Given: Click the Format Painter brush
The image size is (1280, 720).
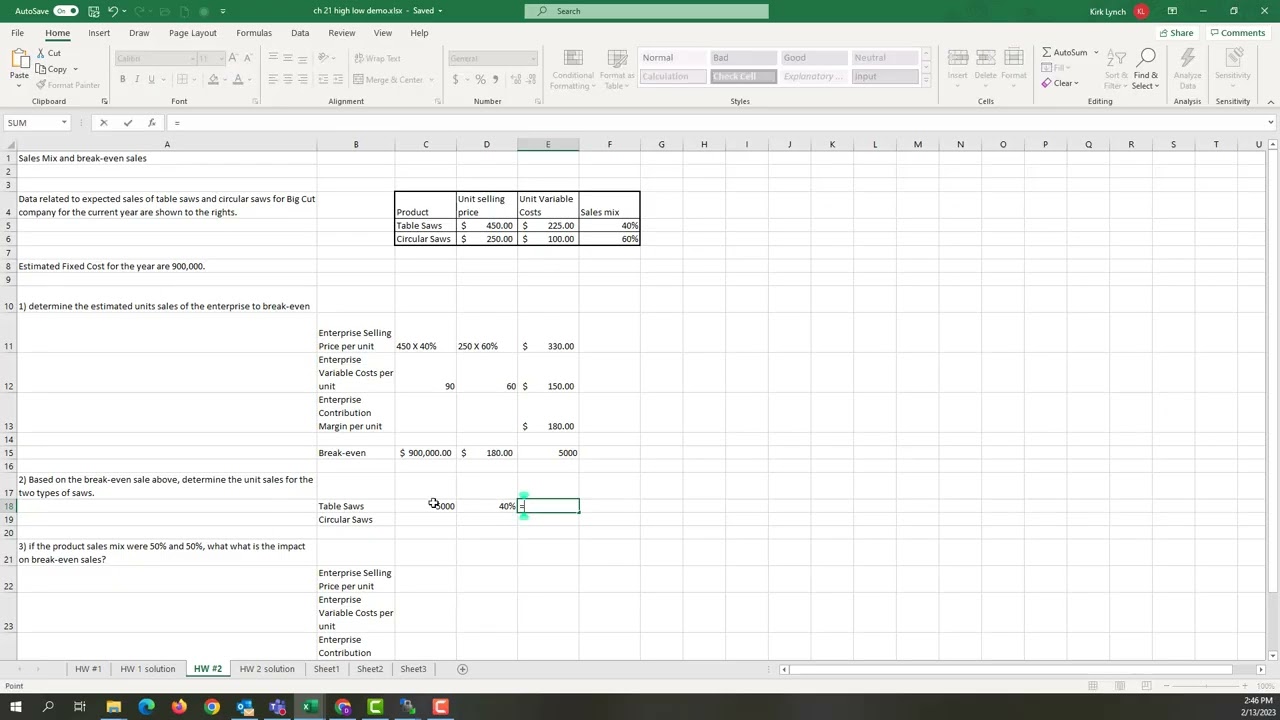Looking at the screenshot, I should pyautogui.click(x=67, y=85).
